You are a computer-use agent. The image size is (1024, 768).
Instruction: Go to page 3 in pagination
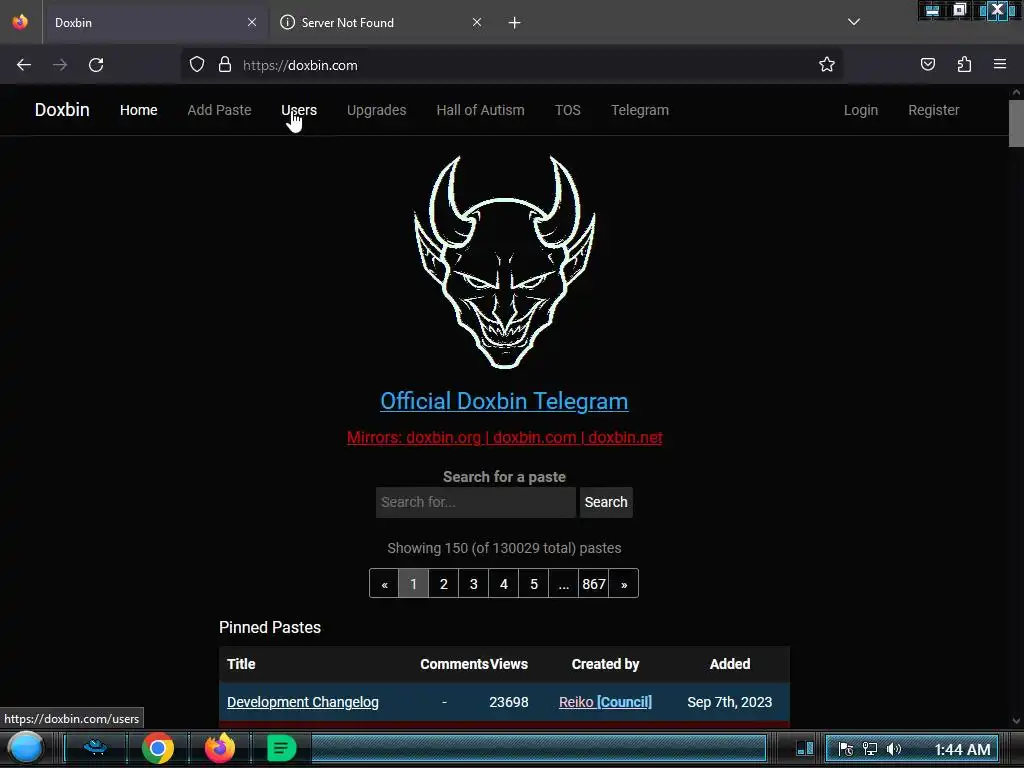[473, 584]
